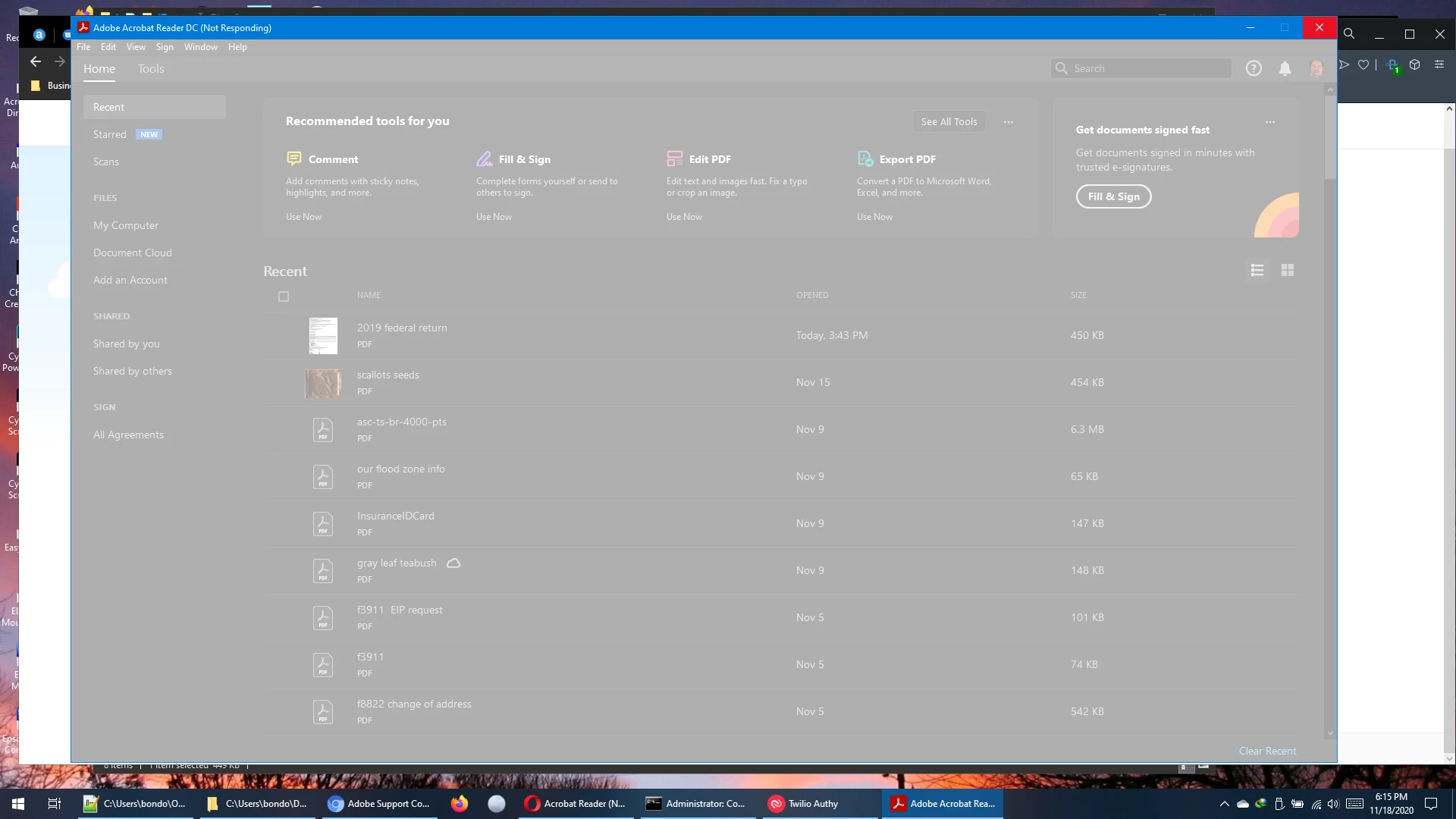The height and width of the screenshot is (819, 1456).
Task: Click the vertical scrollbar thumb
Action: (1329, 136)
